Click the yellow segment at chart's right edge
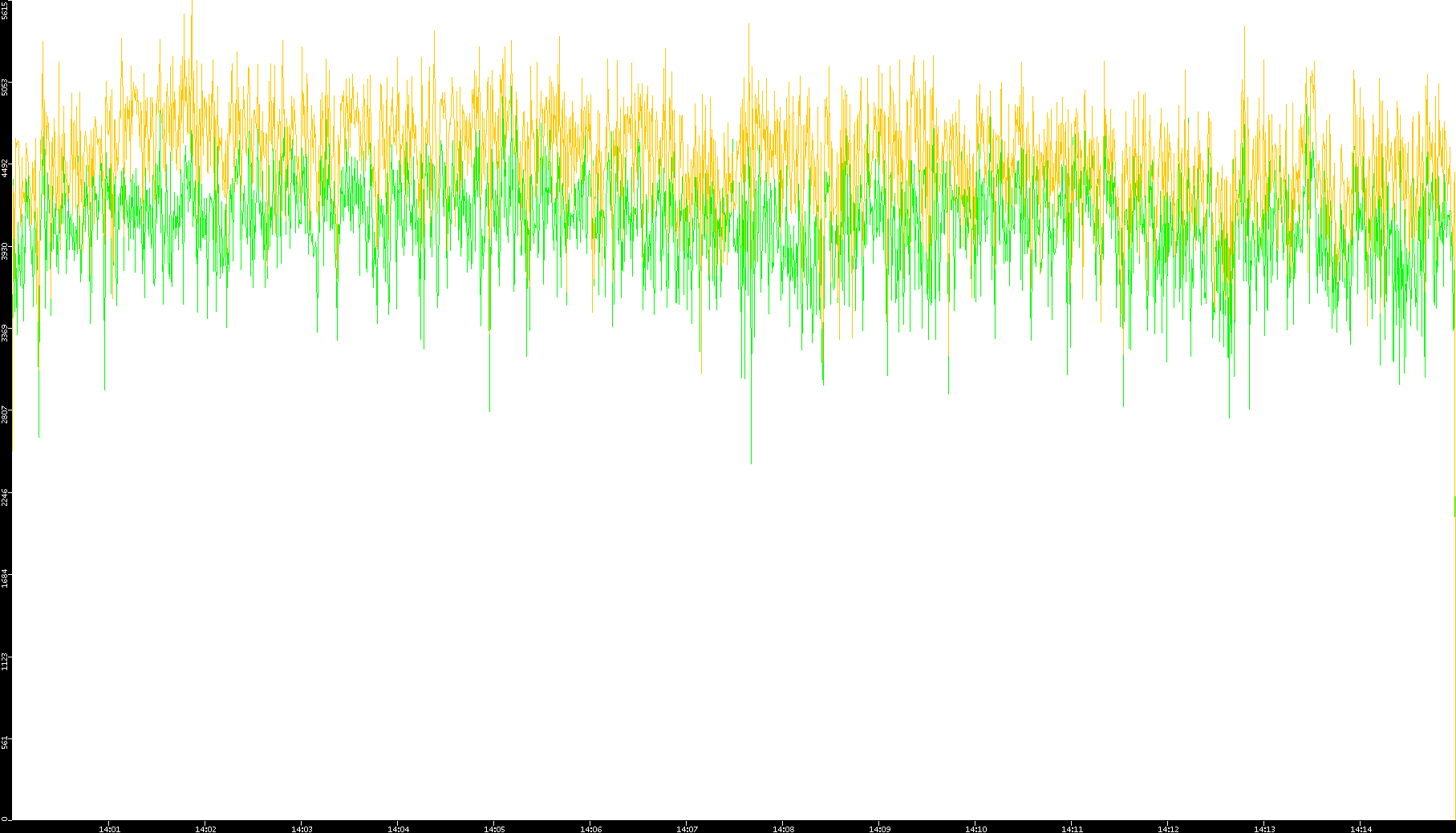Viewport: 1456px width, 833px height. coord(1454,507)
